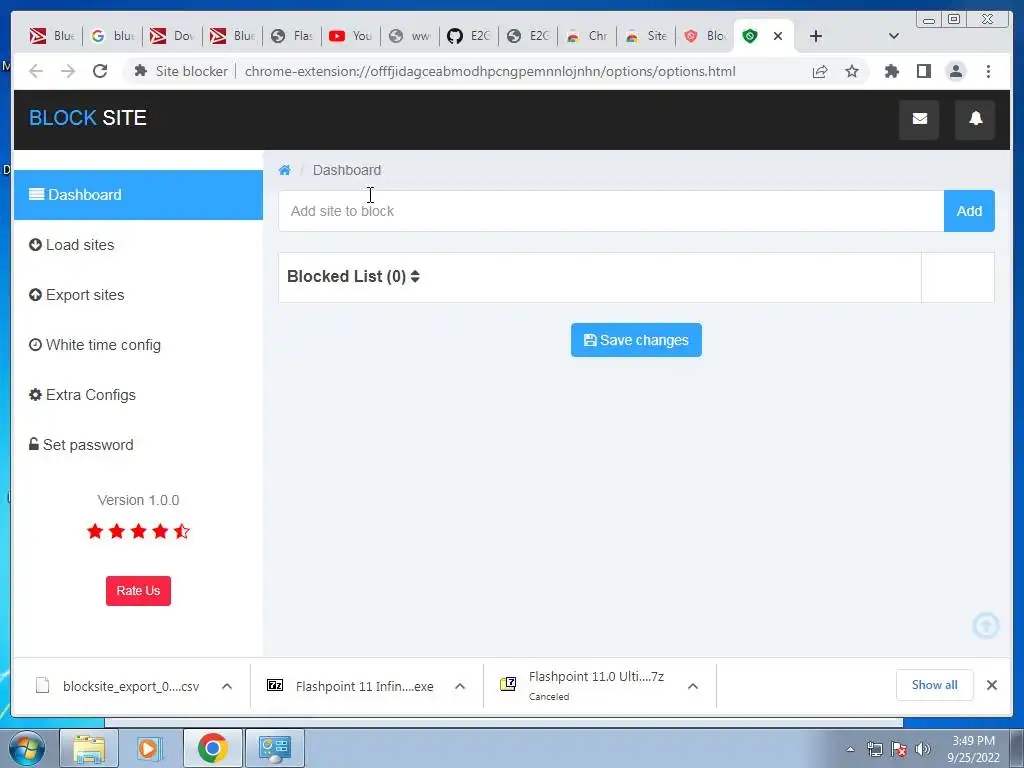Bookmark this page with the star icon
The height and width of the screenshot is (768, 1024).
[x=852, y=71]
